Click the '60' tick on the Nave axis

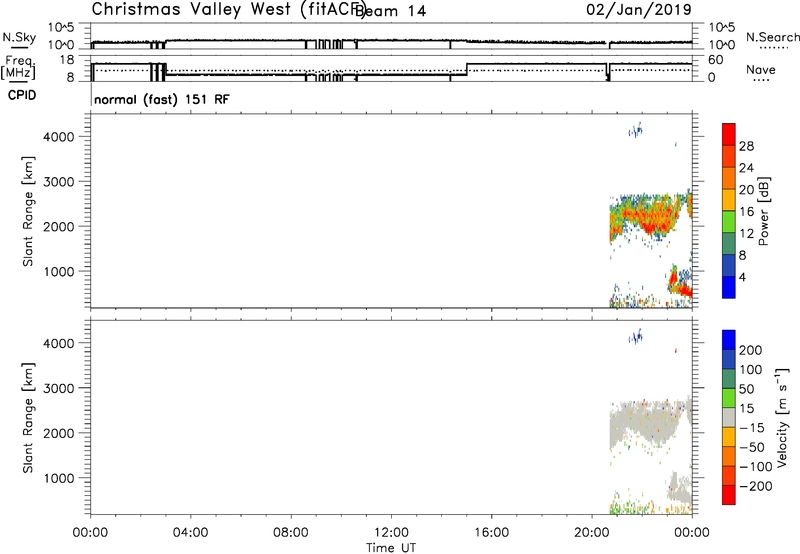(716, 60)
